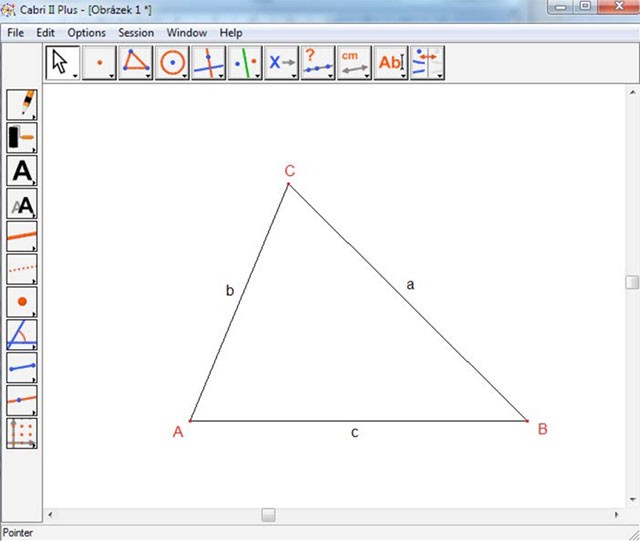Select the Pointer arrow tool

tap(62, 63)
